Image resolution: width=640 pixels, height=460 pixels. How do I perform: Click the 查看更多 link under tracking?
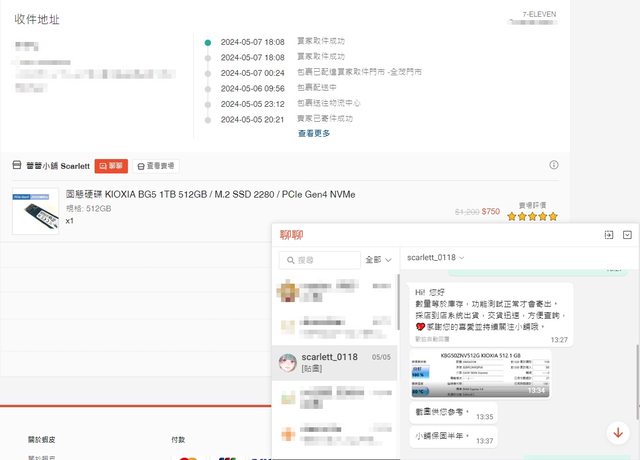[314, 133]
